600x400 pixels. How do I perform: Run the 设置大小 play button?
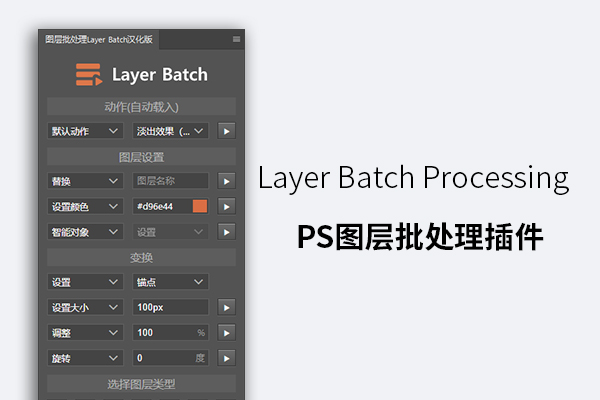click(226, 307)
